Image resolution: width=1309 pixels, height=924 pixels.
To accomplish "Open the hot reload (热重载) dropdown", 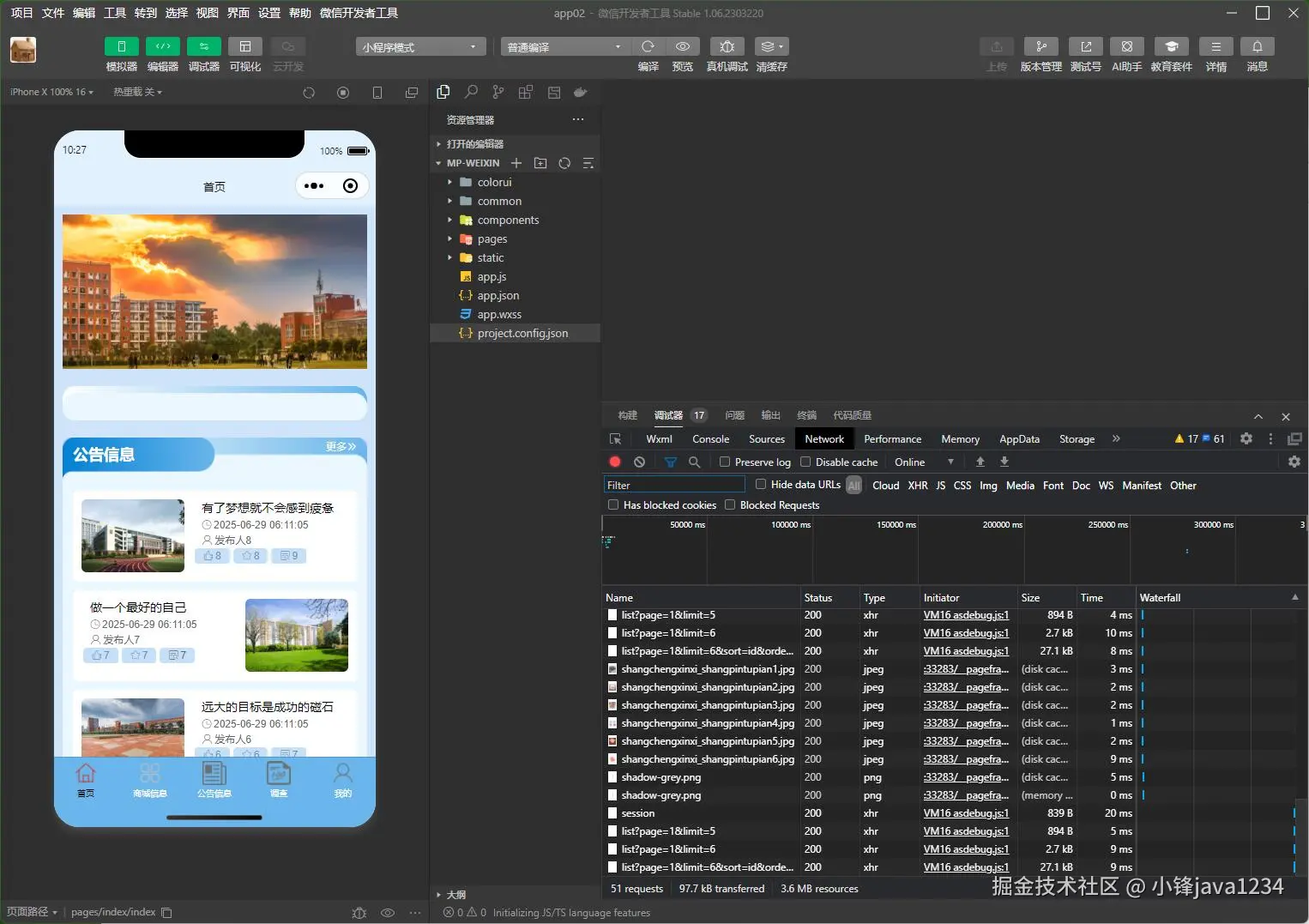I will 138,92.
